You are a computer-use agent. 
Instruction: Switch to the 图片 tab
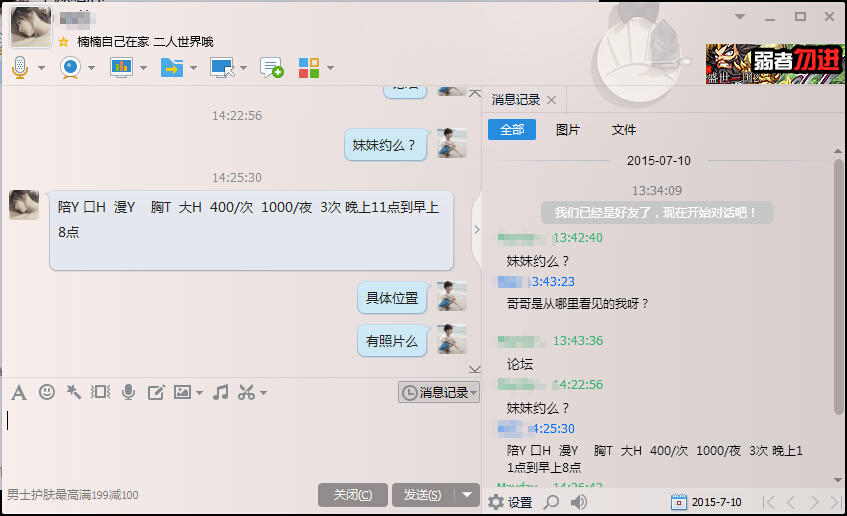click(567, 130)
